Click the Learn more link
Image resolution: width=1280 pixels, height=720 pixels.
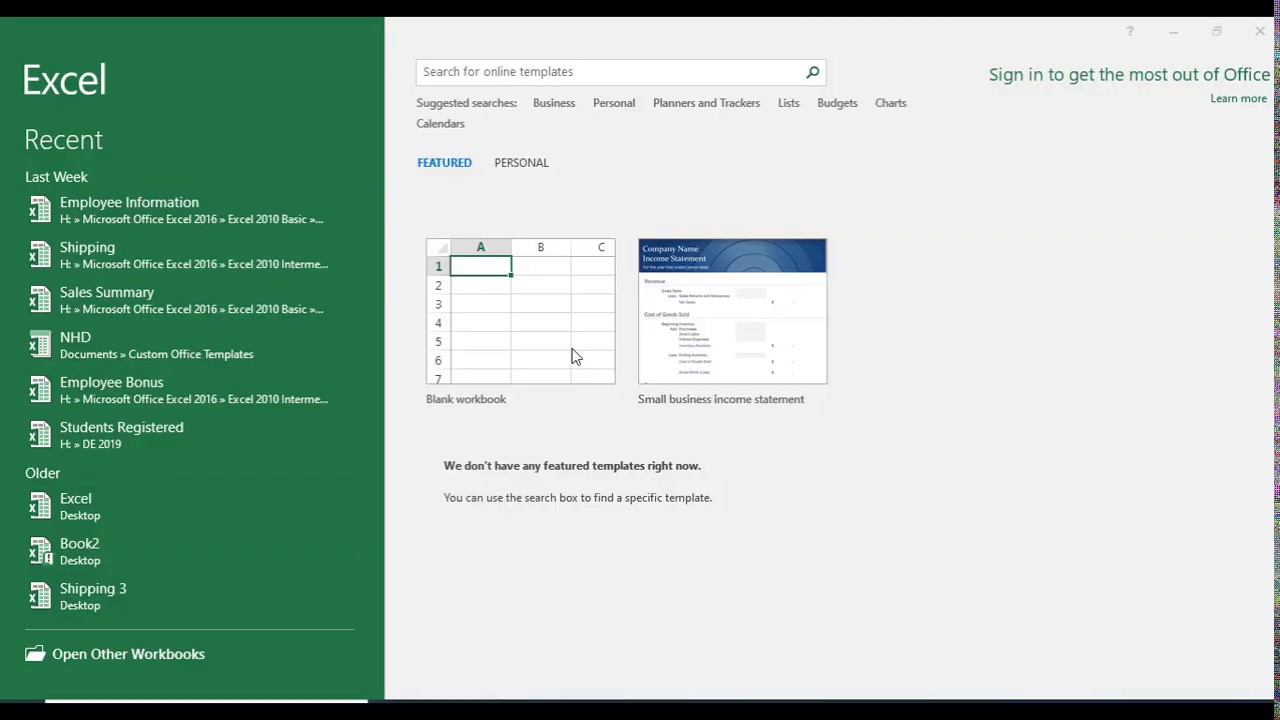pyautogui.click(x=1238, y=98)
